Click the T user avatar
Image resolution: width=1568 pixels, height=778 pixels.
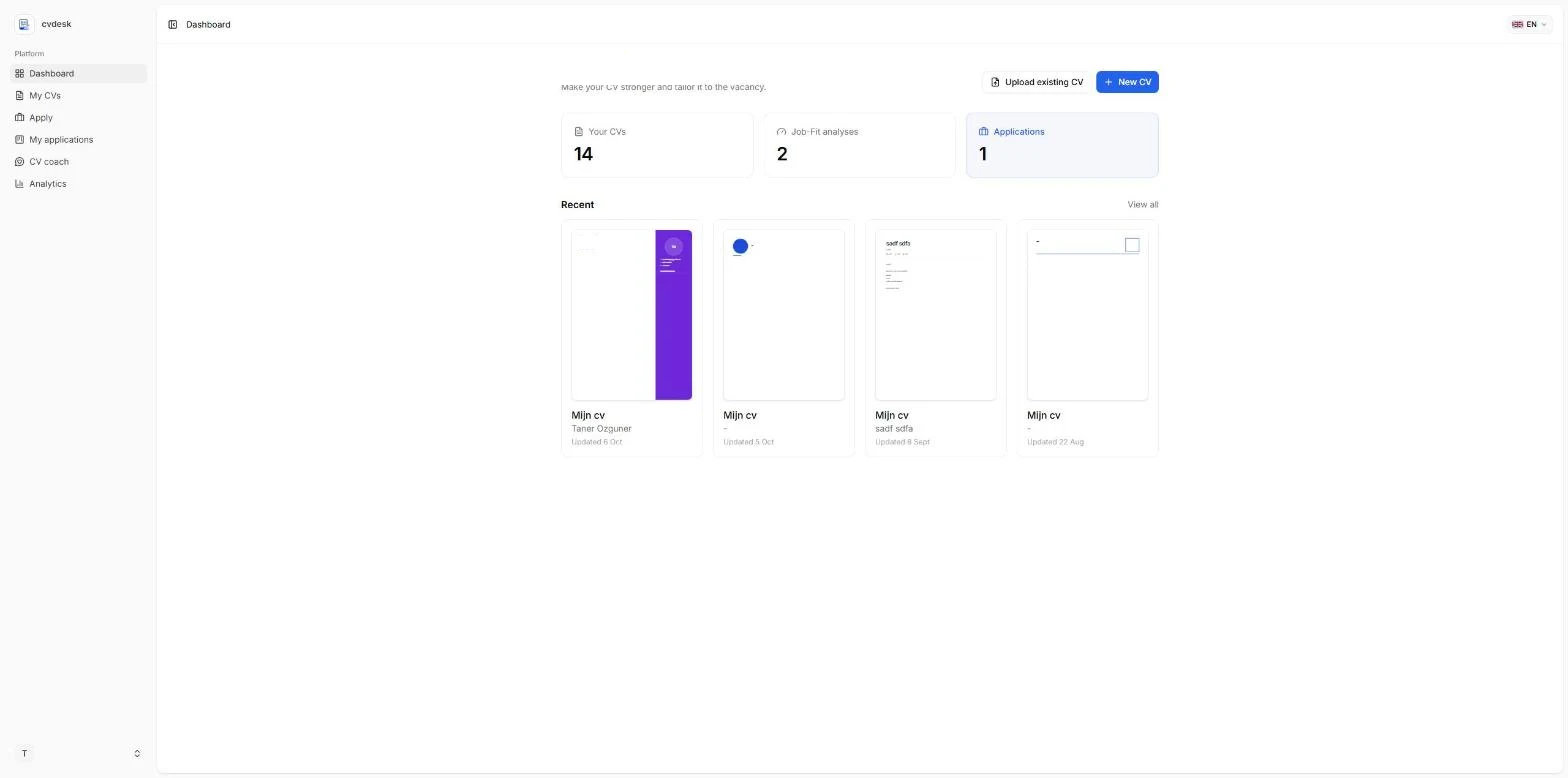tap(24, 753)
